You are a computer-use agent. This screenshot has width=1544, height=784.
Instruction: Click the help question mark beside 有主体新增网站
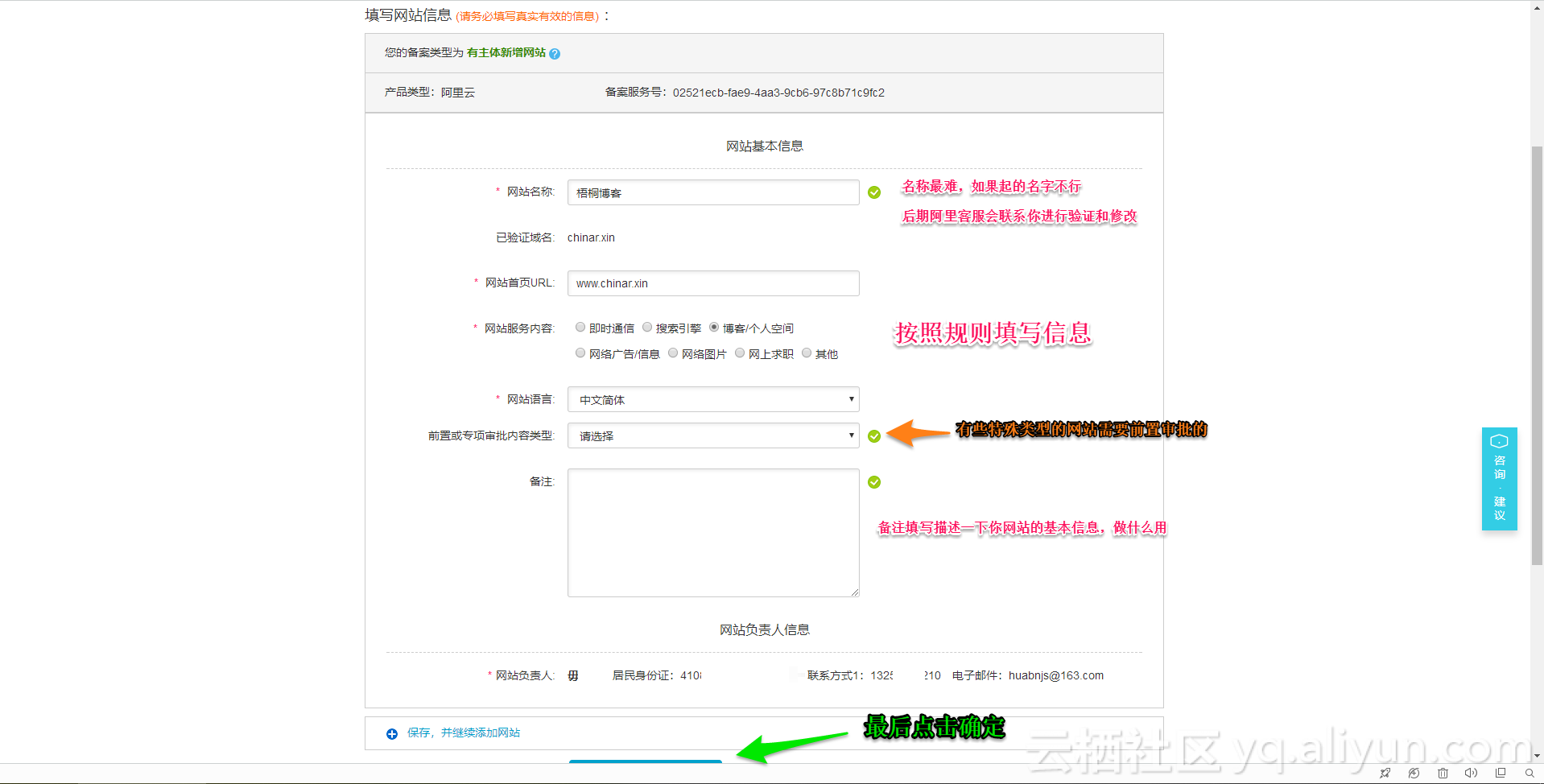pos(555,53)
